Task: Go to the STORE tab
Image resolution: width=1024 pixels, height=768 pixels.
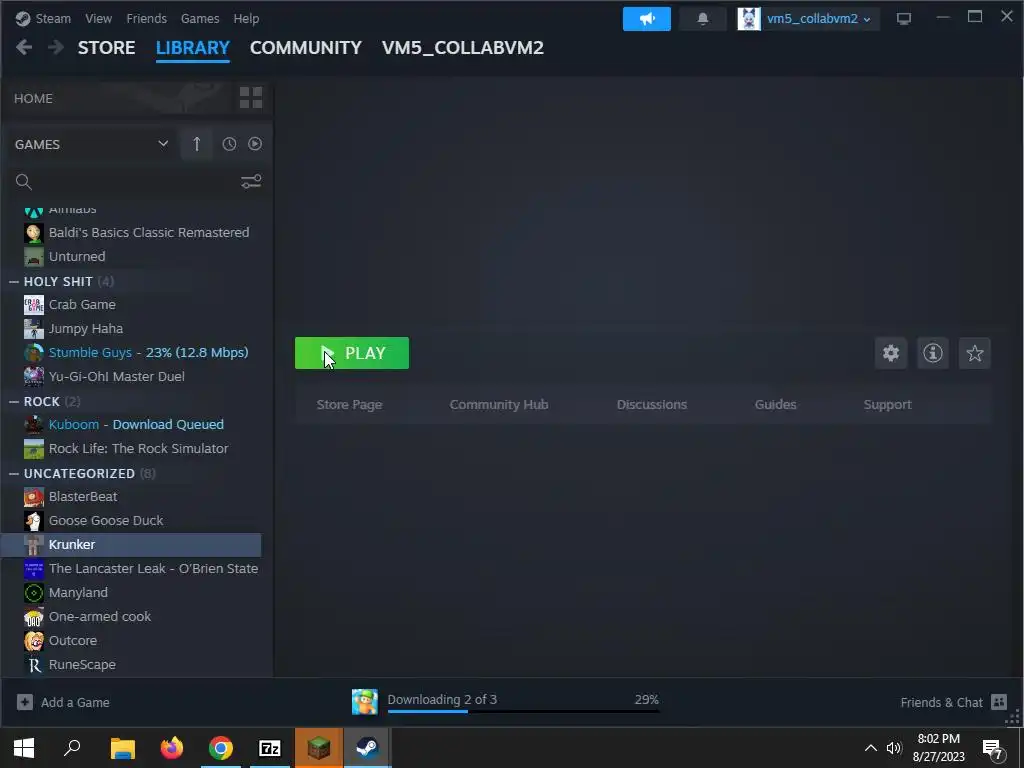Action: coord(106,48)
